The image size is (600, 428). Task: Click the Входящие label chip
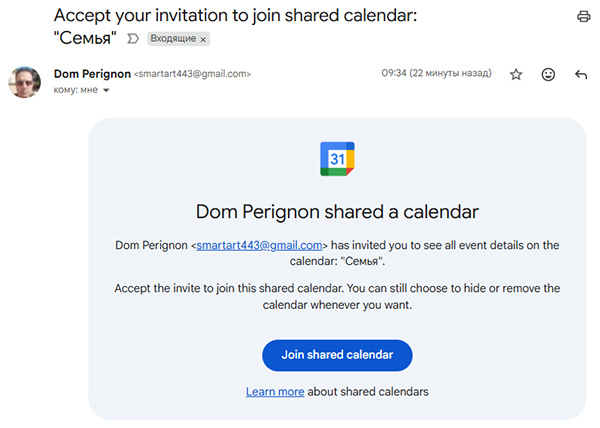click(x=173, y=40)
